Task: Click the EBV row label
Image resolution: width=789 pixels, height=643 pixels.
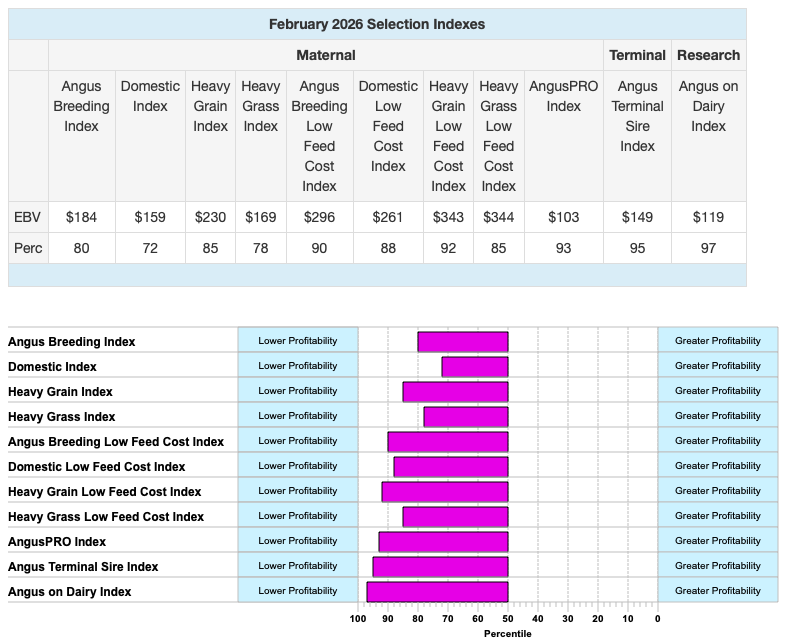Action: pyautogui.click(x=28, y=217)
